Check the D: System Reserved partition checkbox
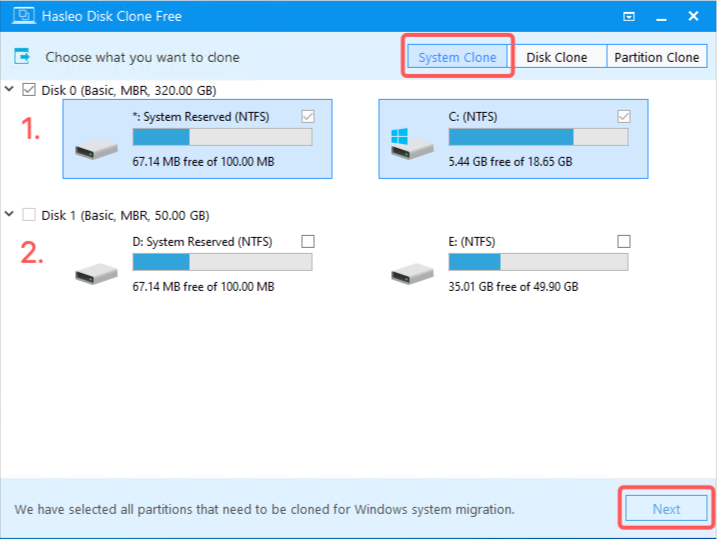717x539 pixels. pyautogui.click(x=308, y=241)
